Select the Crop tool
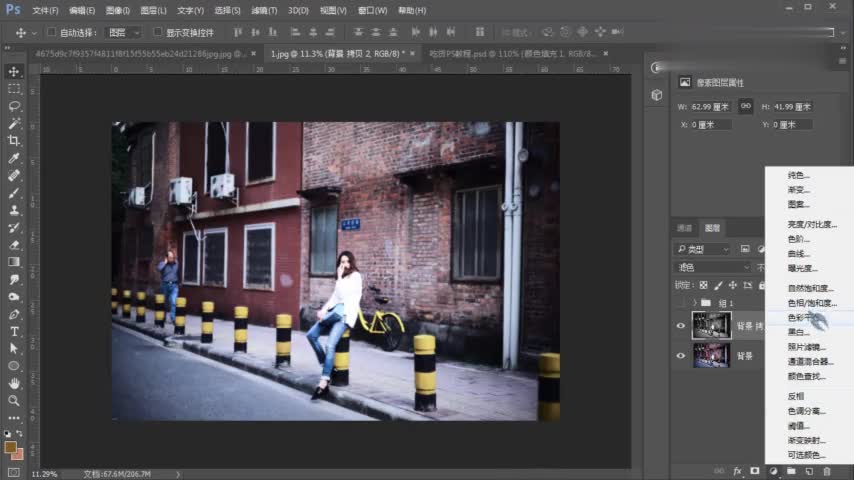854x480 pixels. coord(14,141)
